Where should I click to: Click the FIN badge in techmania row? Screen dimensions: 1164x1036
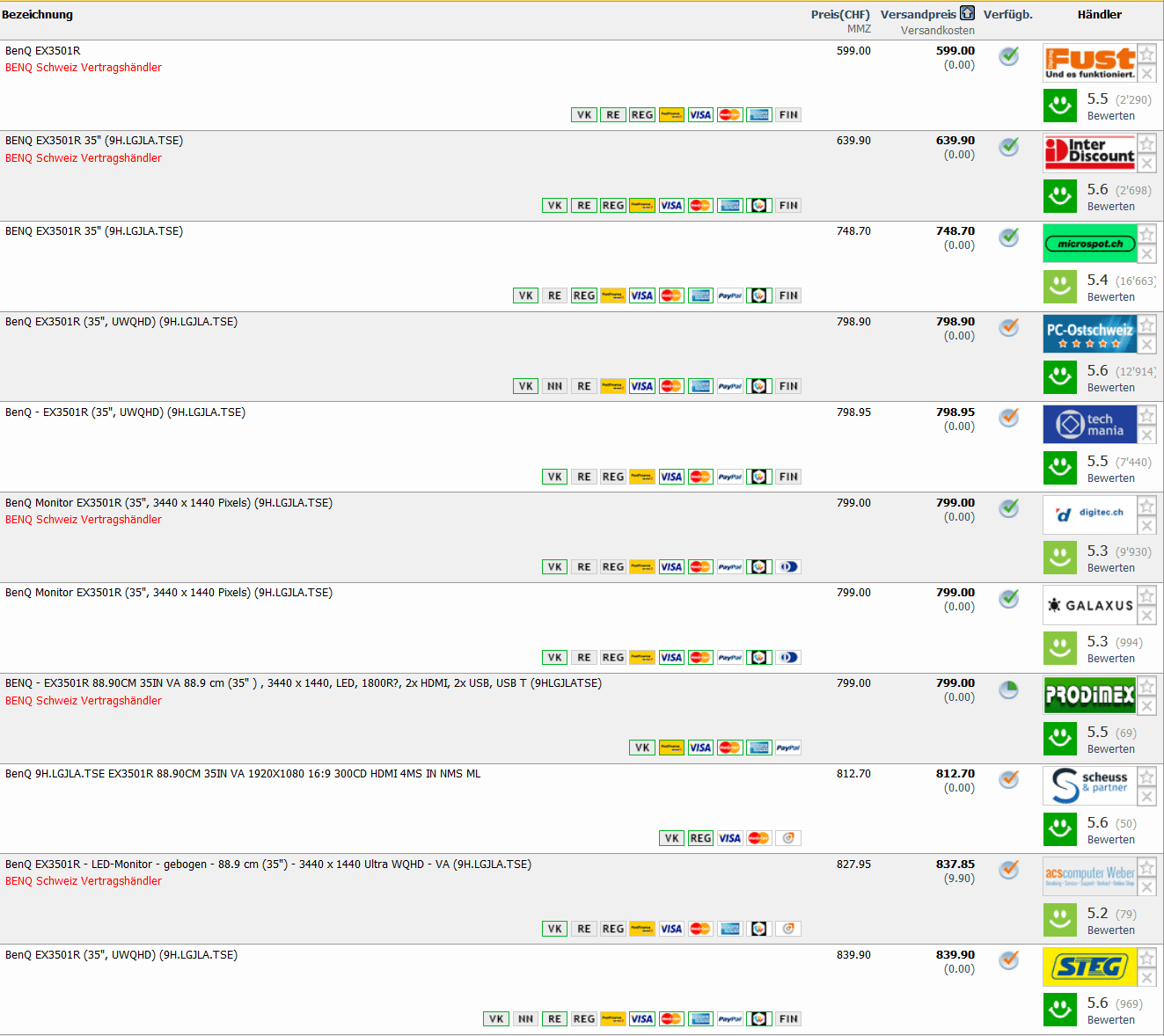[788, 477]
